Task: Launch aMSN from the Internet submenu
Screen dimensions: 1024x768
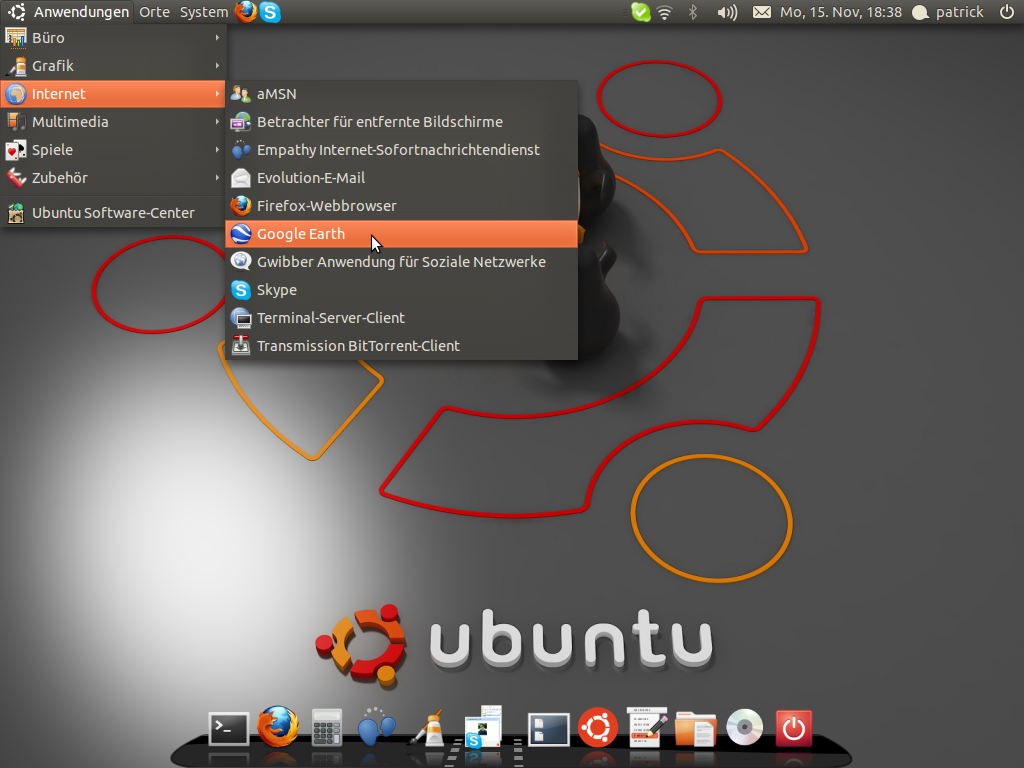Action: [402, 94]
